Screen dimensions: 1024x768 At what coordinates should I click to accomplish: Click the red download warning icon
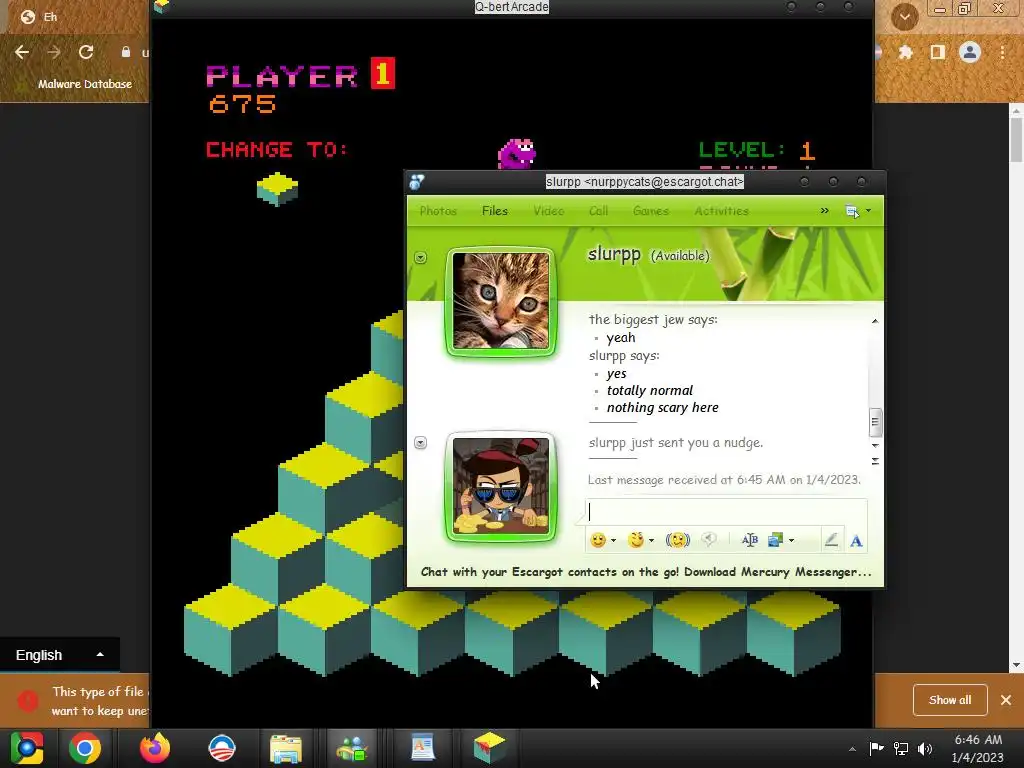(x=27, y=701)
